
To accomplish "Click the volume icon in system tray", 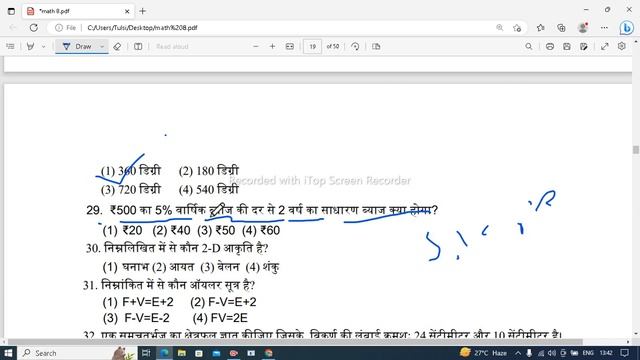I will click(552, 353).
